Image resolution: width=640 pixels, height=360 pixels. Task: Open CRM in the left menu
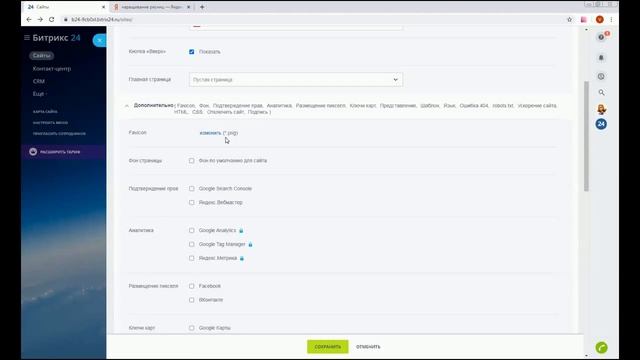[39, 81]
